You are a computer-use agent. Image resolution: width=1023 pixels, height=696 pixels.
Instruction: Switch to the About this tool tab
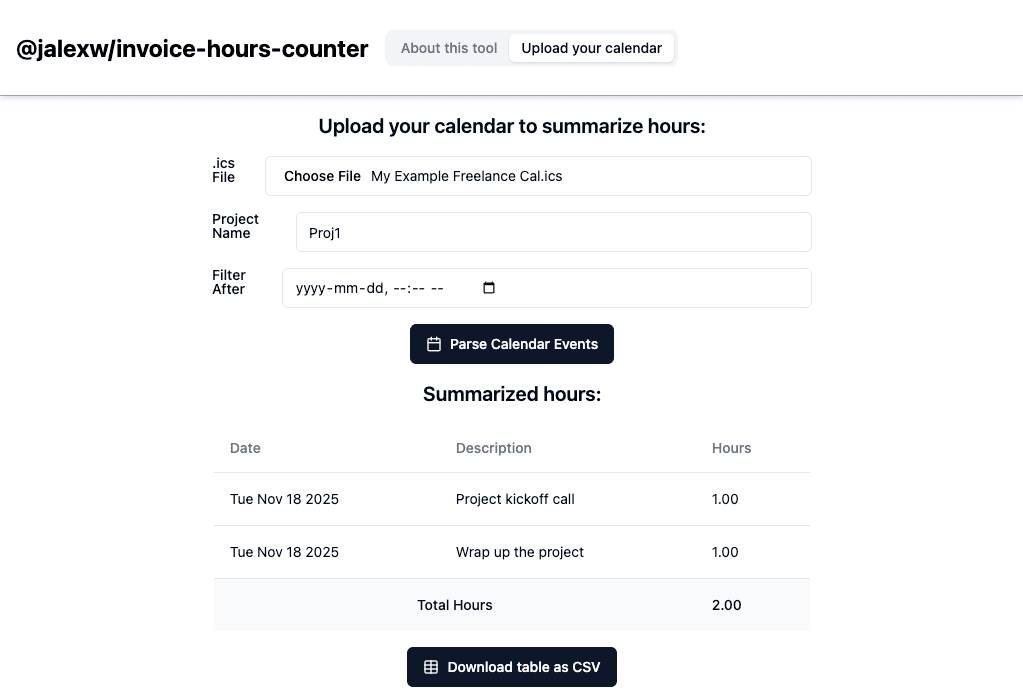click(x=449, y=48)
